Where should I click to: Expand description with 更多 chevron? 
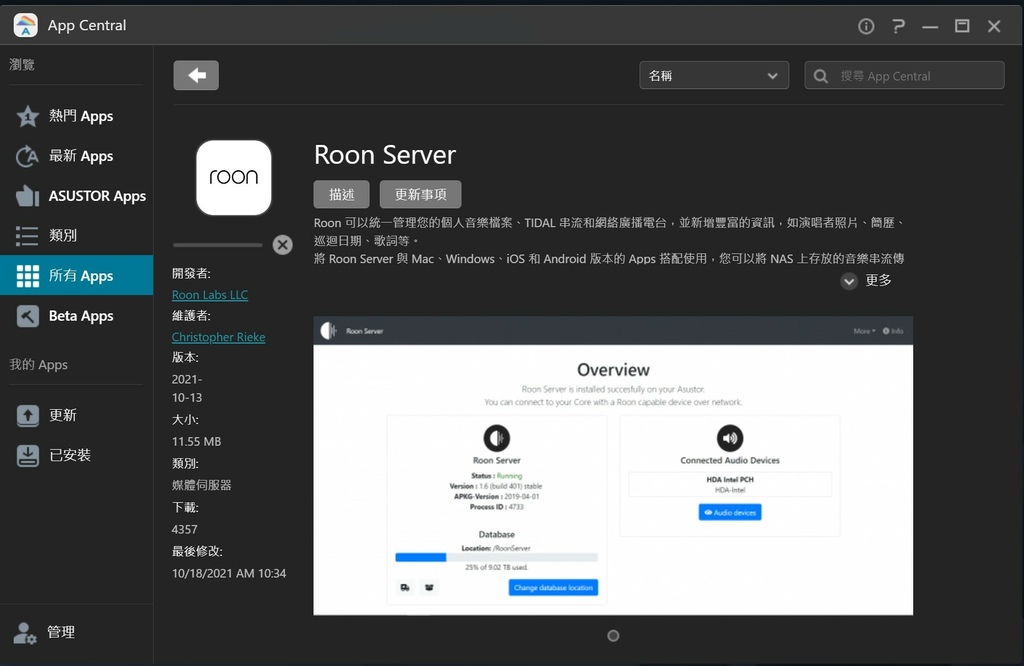[x=849, y=281]
